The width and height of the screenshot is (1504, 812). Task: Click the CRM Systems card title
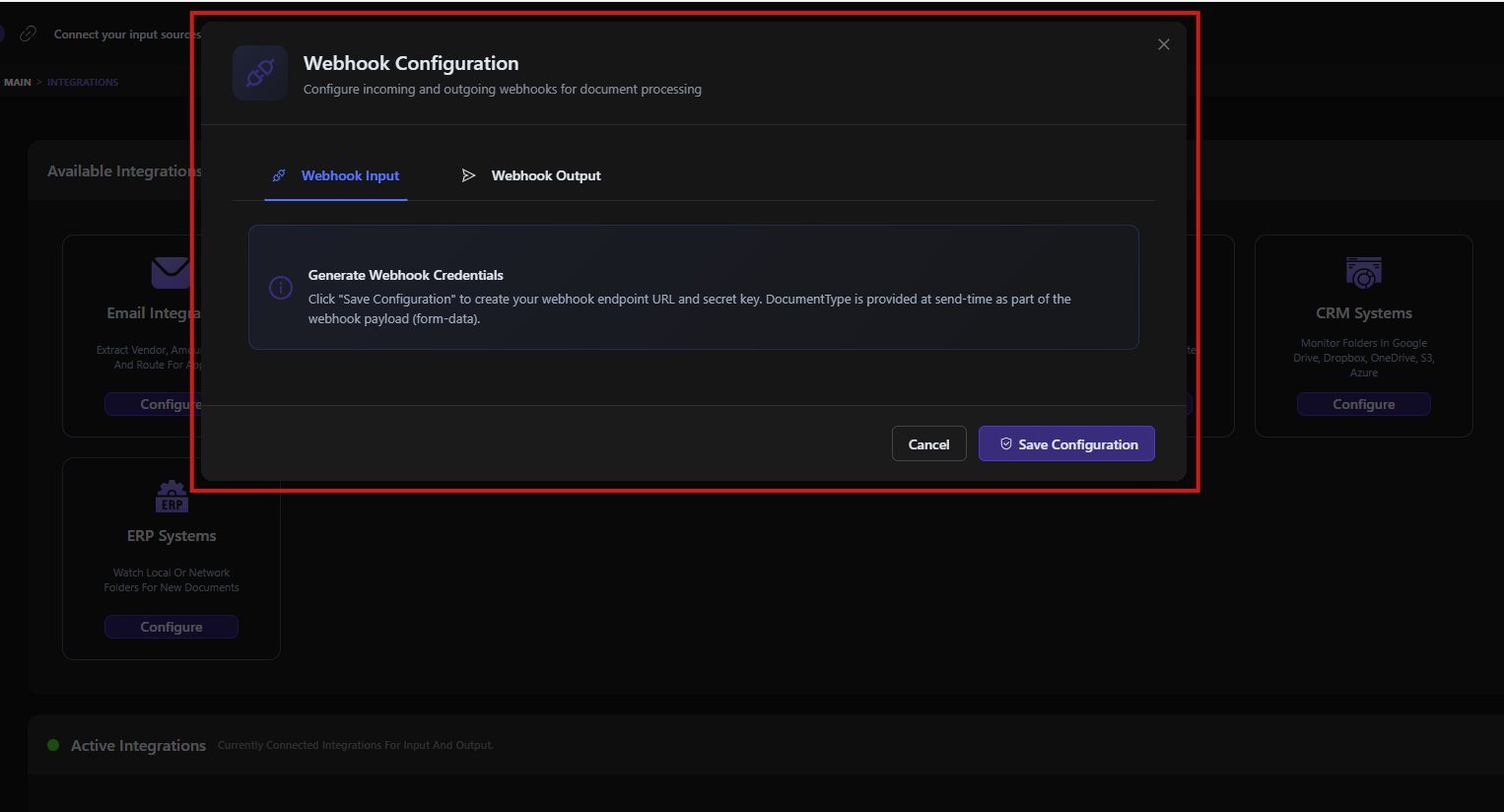(1363, 313)
